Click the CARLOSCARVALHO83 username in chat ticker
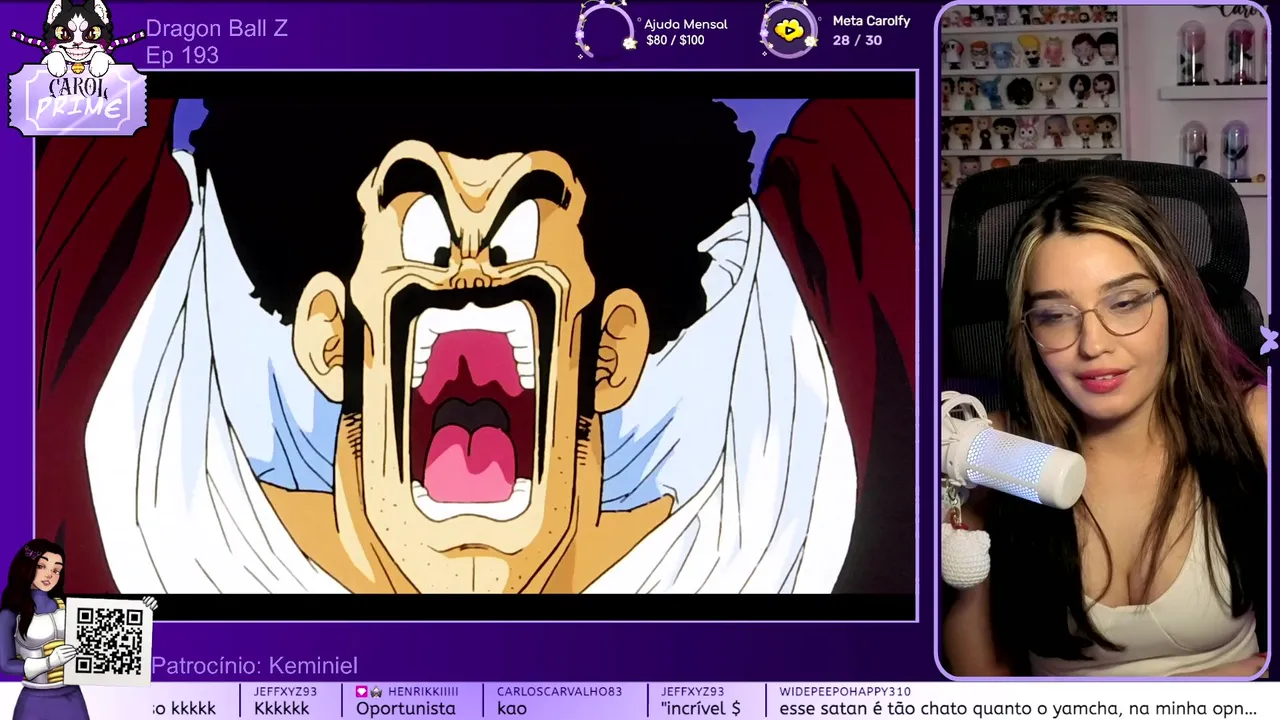Image resolution: width=1280 pixels, height=720 pixels. (x=559, y=692)
